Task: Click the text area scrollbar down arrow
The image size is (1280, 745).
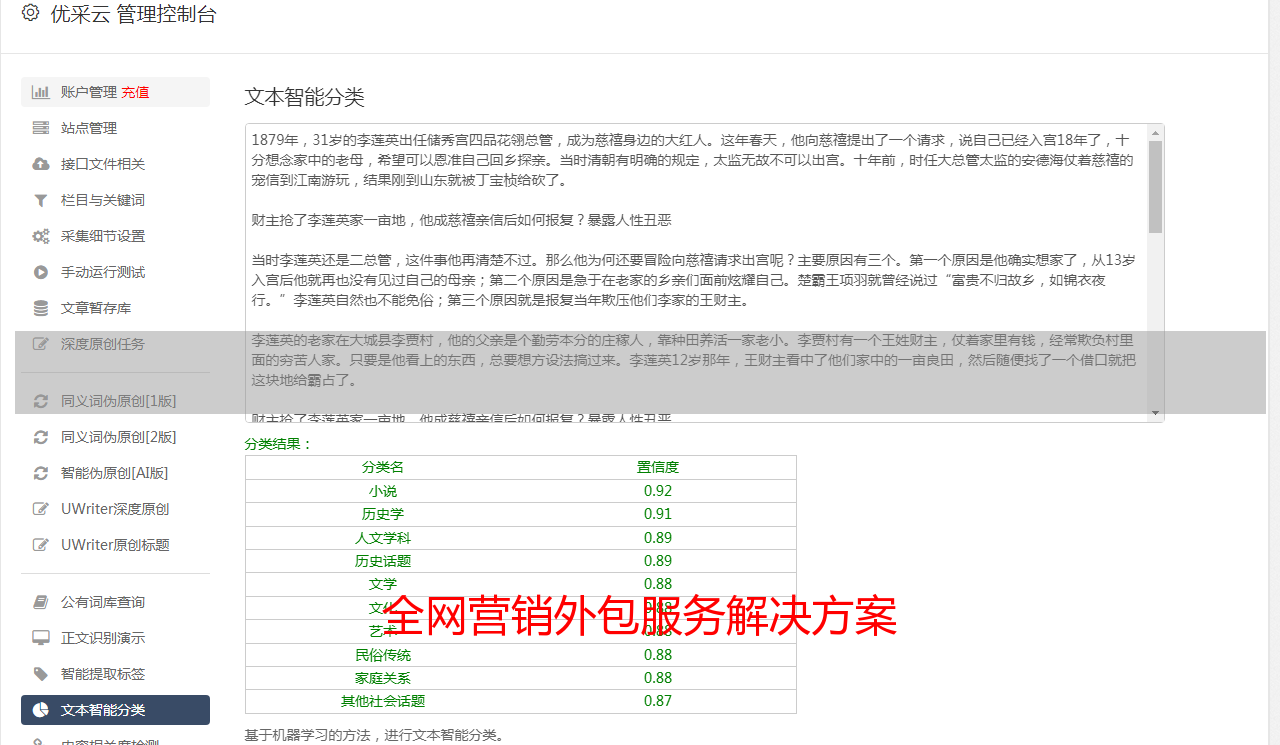Action: [1155, 413]
